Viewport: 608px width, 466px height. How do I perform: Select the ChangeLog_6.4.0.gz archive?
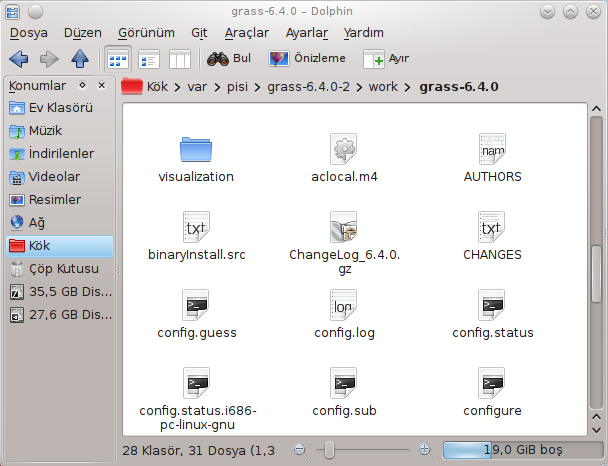[344, 243]
